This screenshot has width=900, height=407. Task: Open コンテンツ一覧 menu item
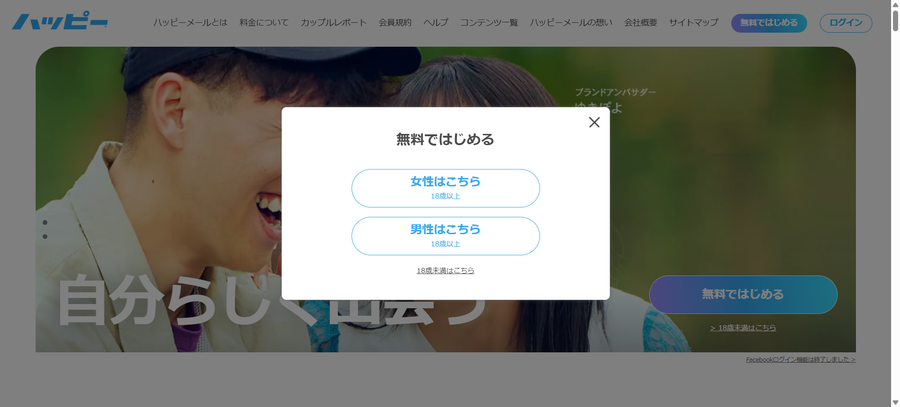[x=489, y=23]
